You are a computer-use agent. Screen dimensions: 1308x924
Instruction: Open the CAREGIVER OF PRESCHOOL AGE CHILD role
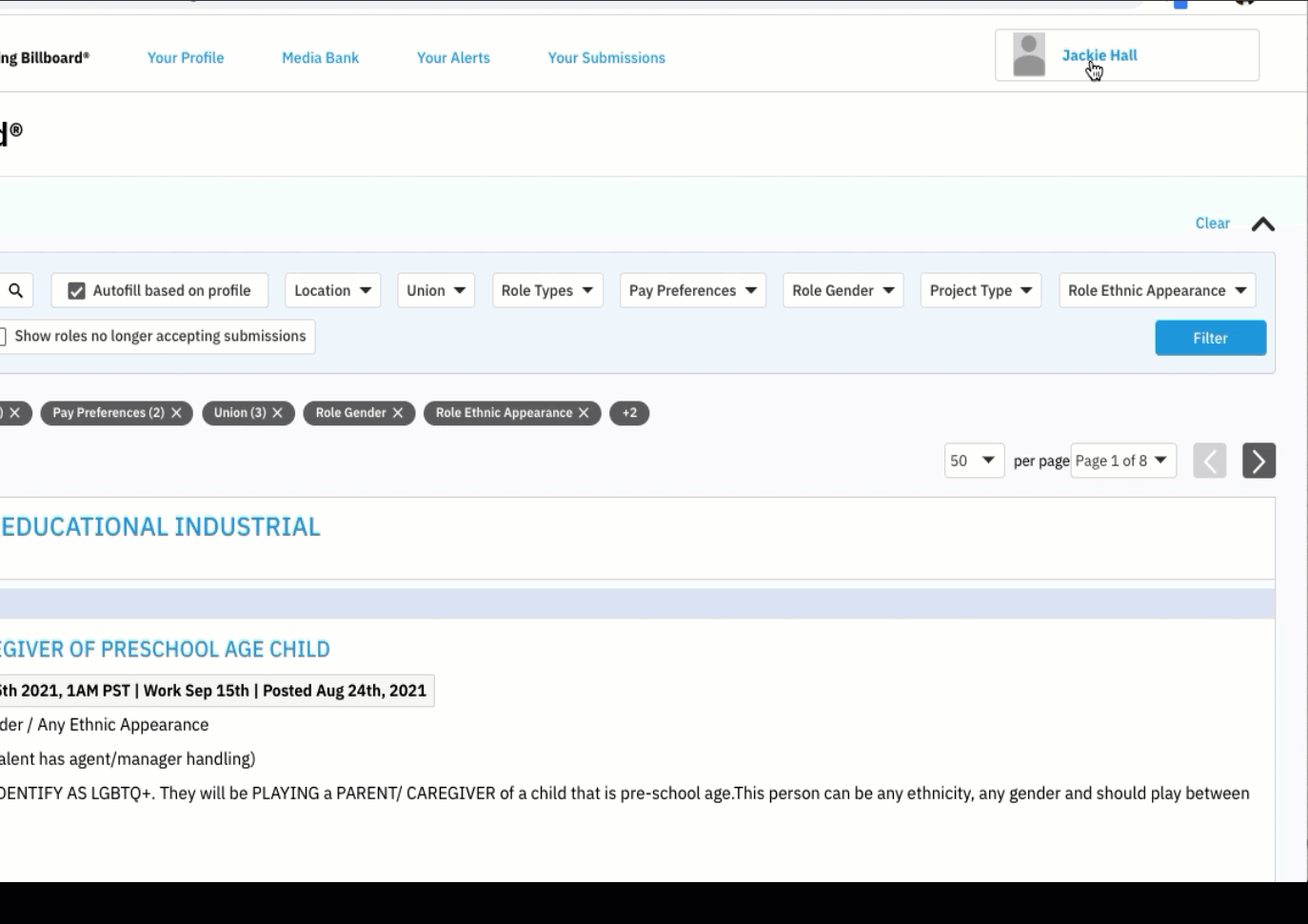(x=165, y=649)
